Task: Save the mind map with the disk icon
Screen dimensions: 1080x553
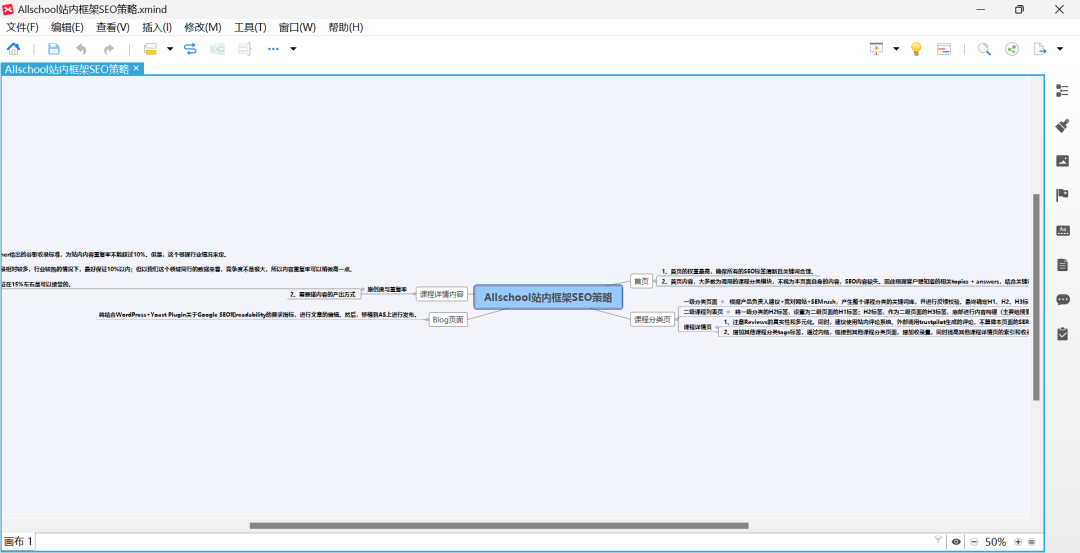Action: (54, 48)
